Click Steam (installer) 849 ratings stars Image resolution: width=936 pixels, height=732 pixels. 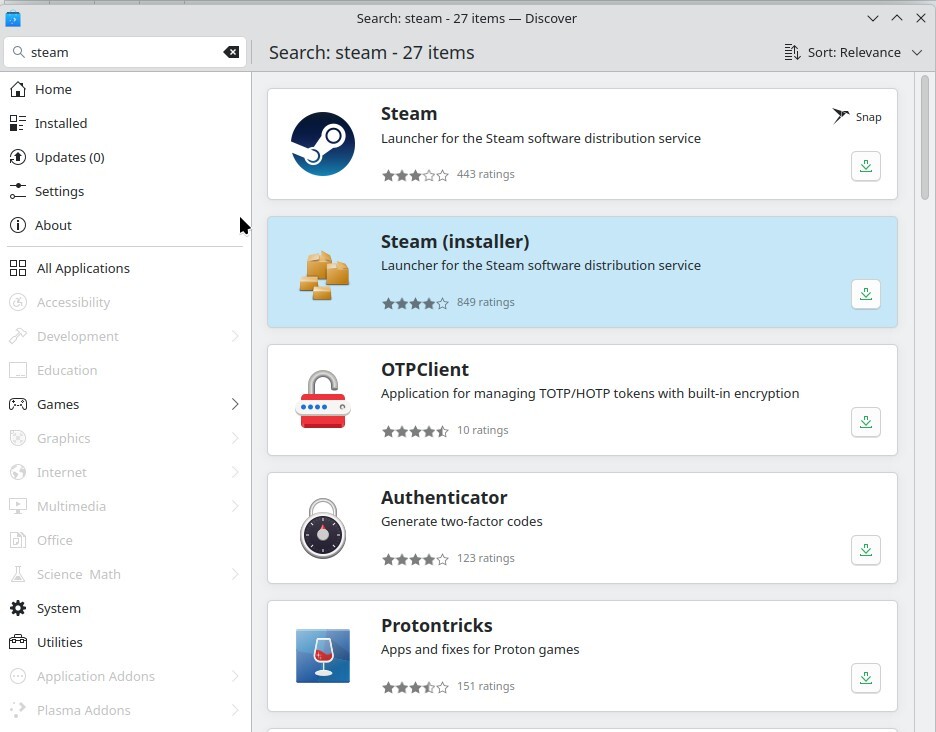click(415, 303)
